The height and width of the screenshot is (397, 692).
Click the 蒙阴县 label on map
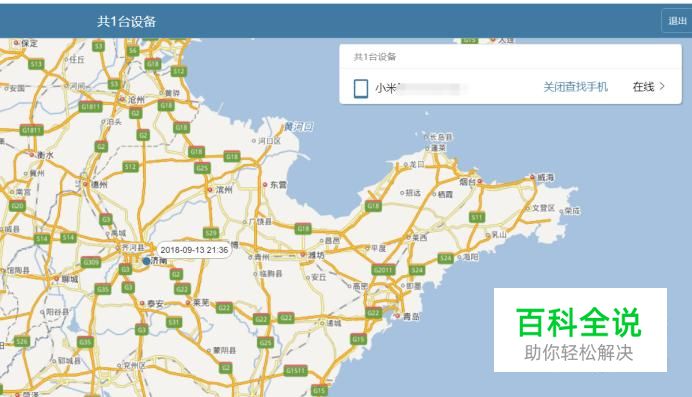click(x=224, y=350)
